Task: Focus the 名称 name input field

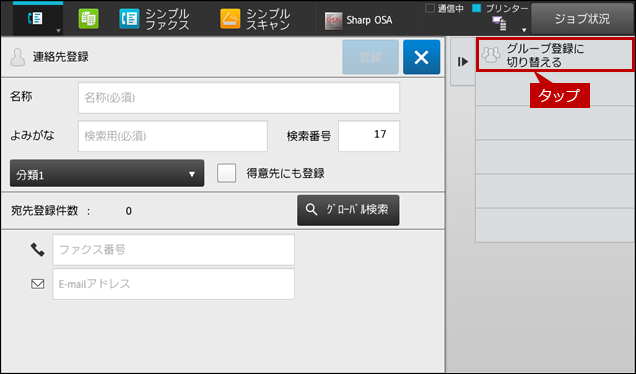Action: [239, 98]
